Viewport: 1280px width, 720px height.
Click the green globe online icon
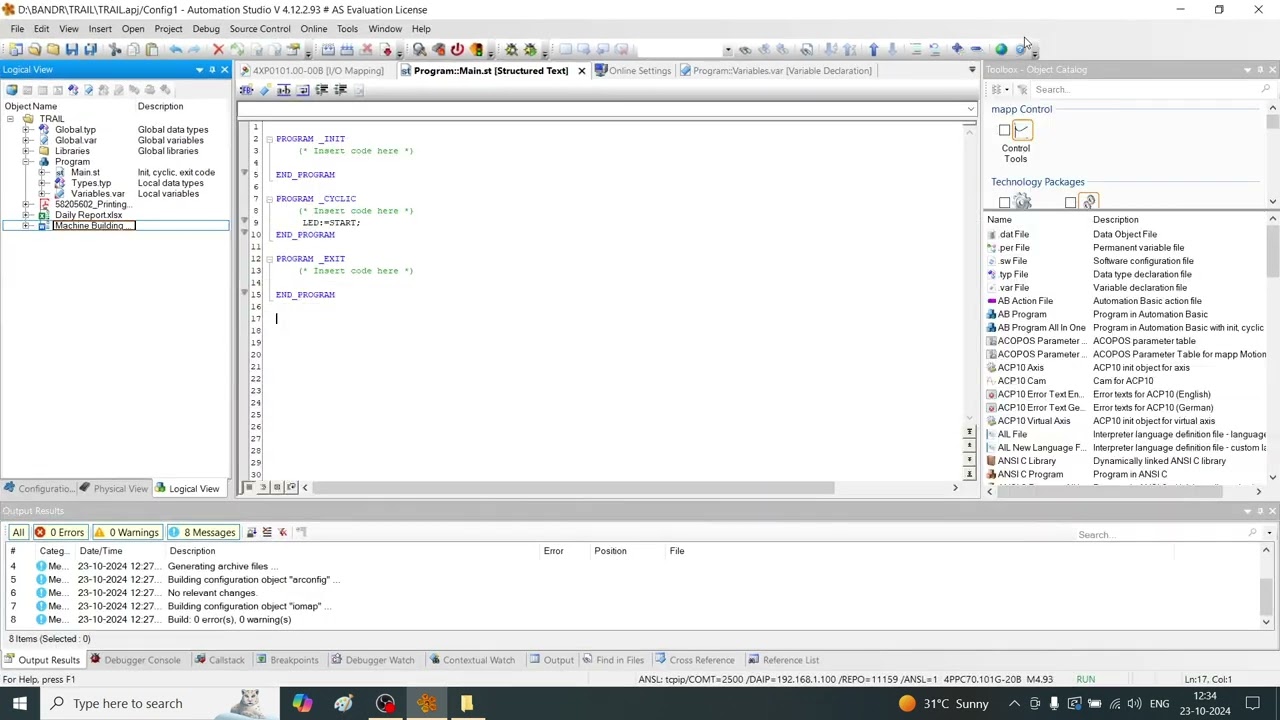pos(1001,49)
